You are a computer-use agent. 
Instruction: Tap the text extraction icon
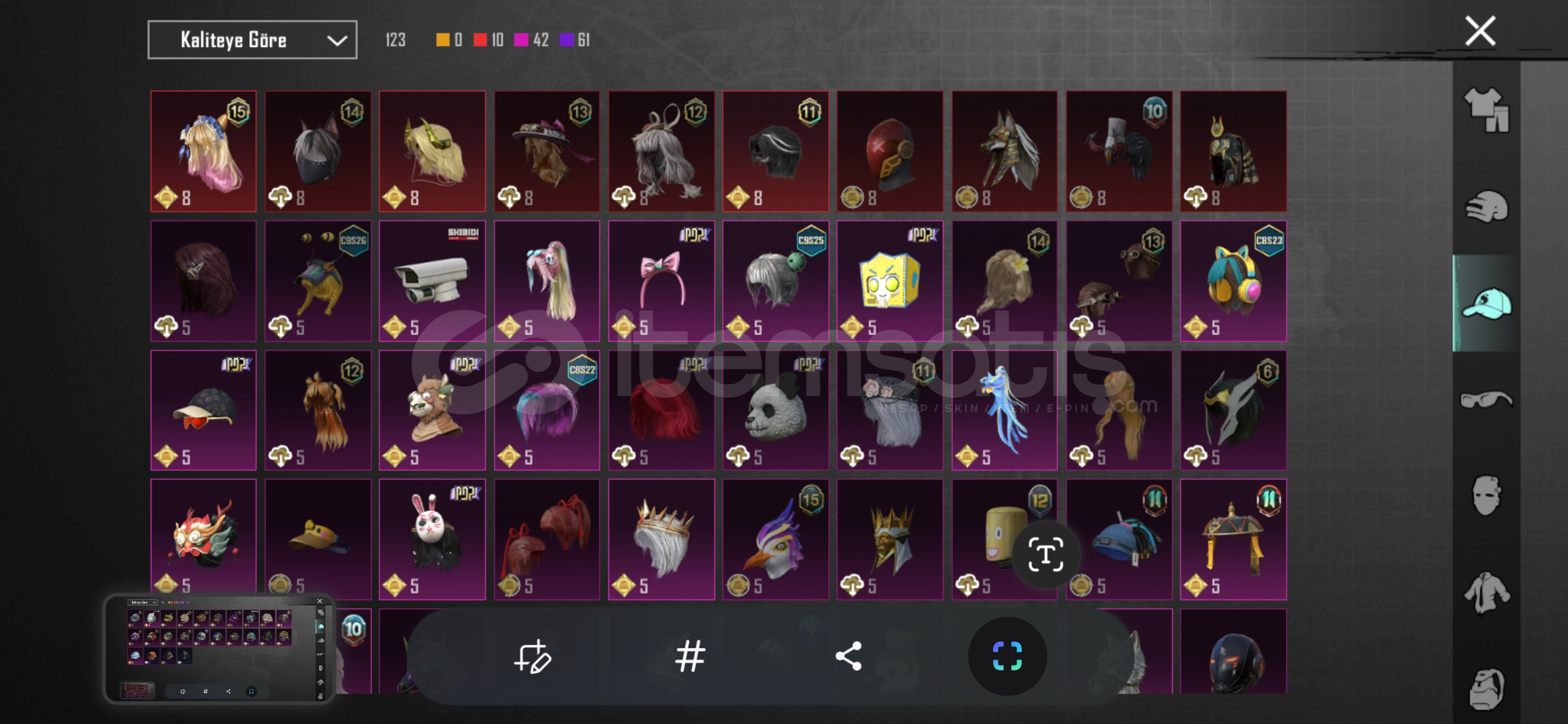(x=1045, y=554)
